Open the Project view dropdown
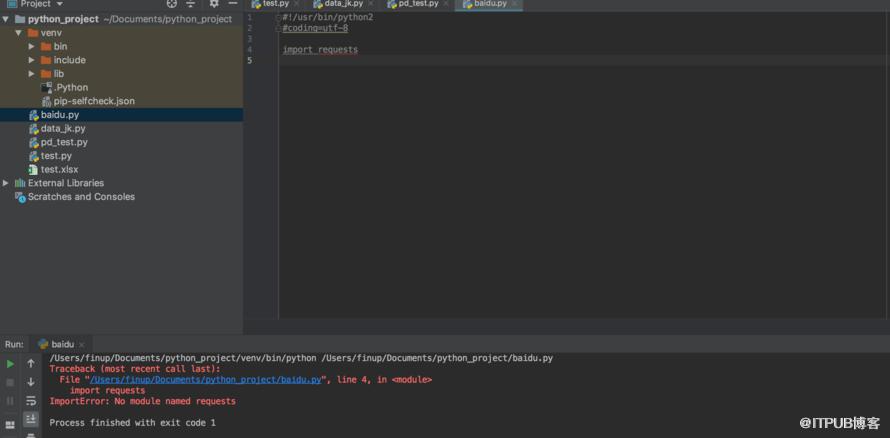Screen dimensions: 890x438 coord(60,4)
